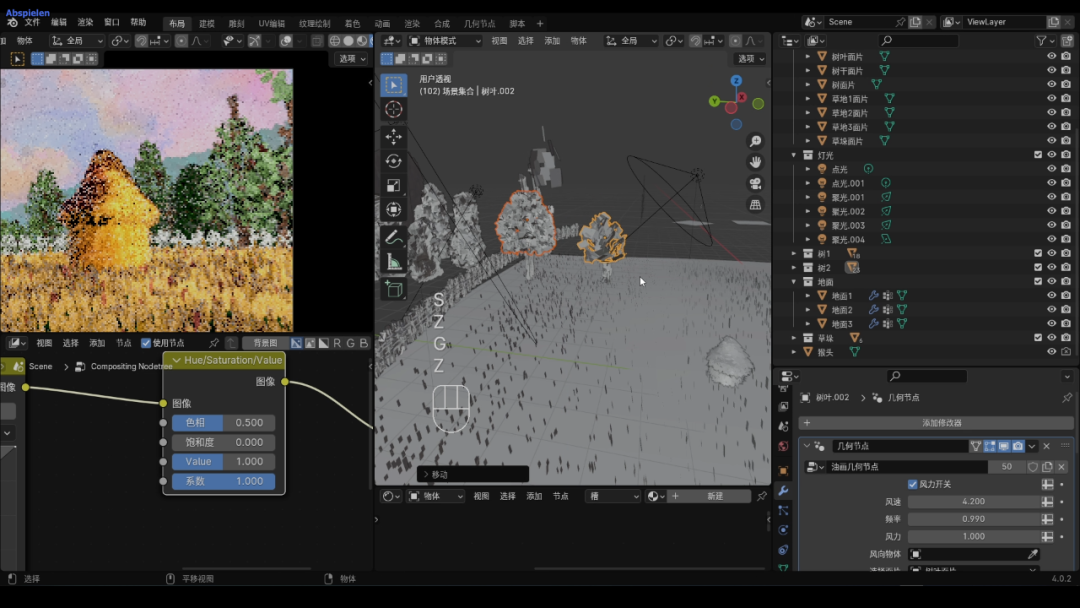Disable rendering of 报头 with its camera icon

[1066, 352]
